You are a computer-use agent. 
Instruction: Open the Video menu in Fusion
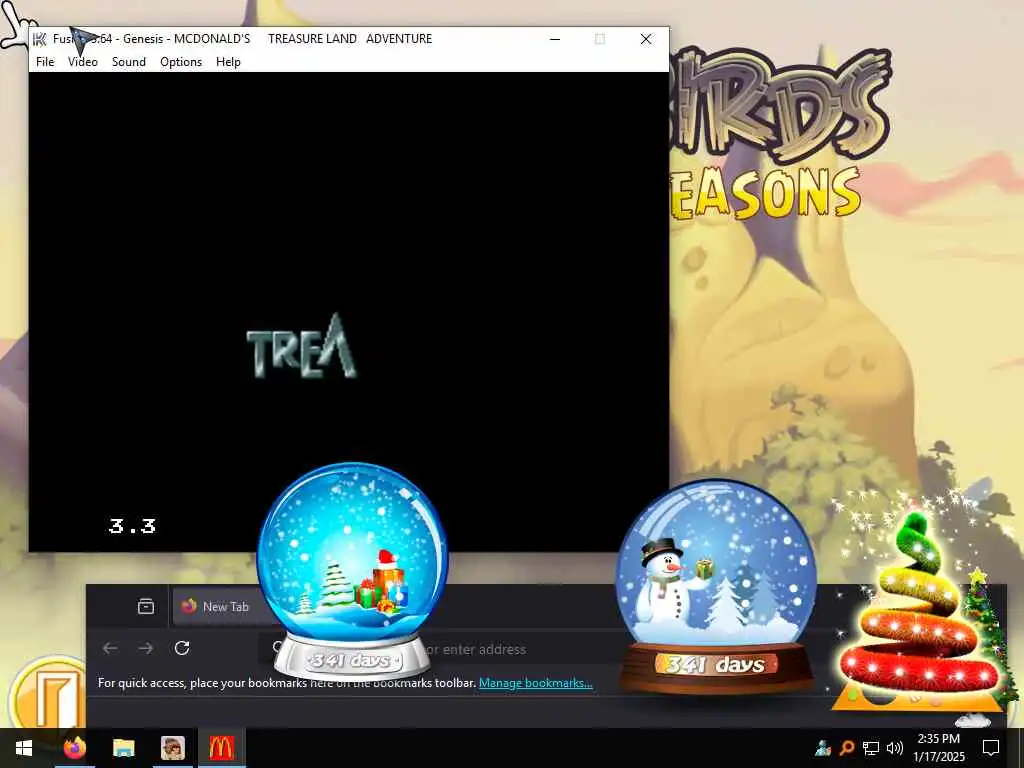82,61
